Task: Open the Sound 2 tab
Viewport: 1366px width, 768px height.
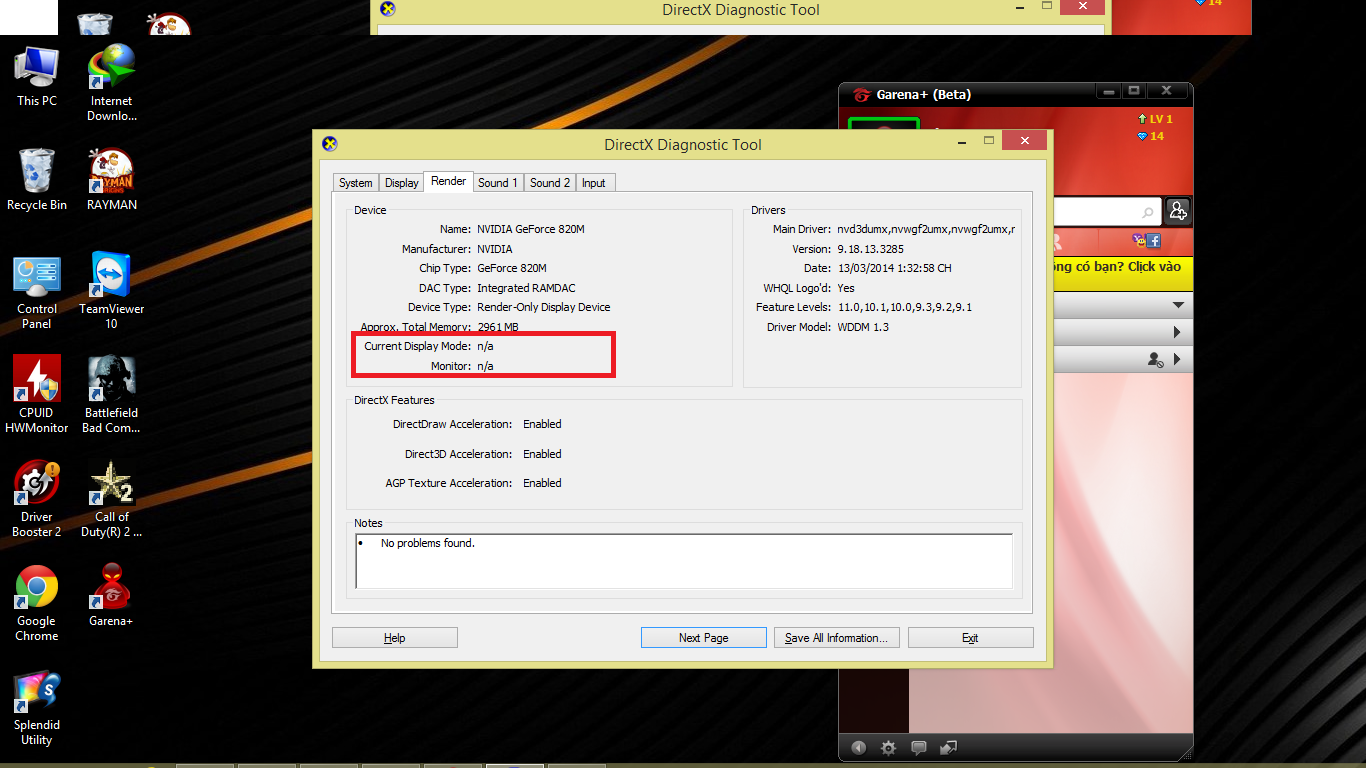Action: 550,183
